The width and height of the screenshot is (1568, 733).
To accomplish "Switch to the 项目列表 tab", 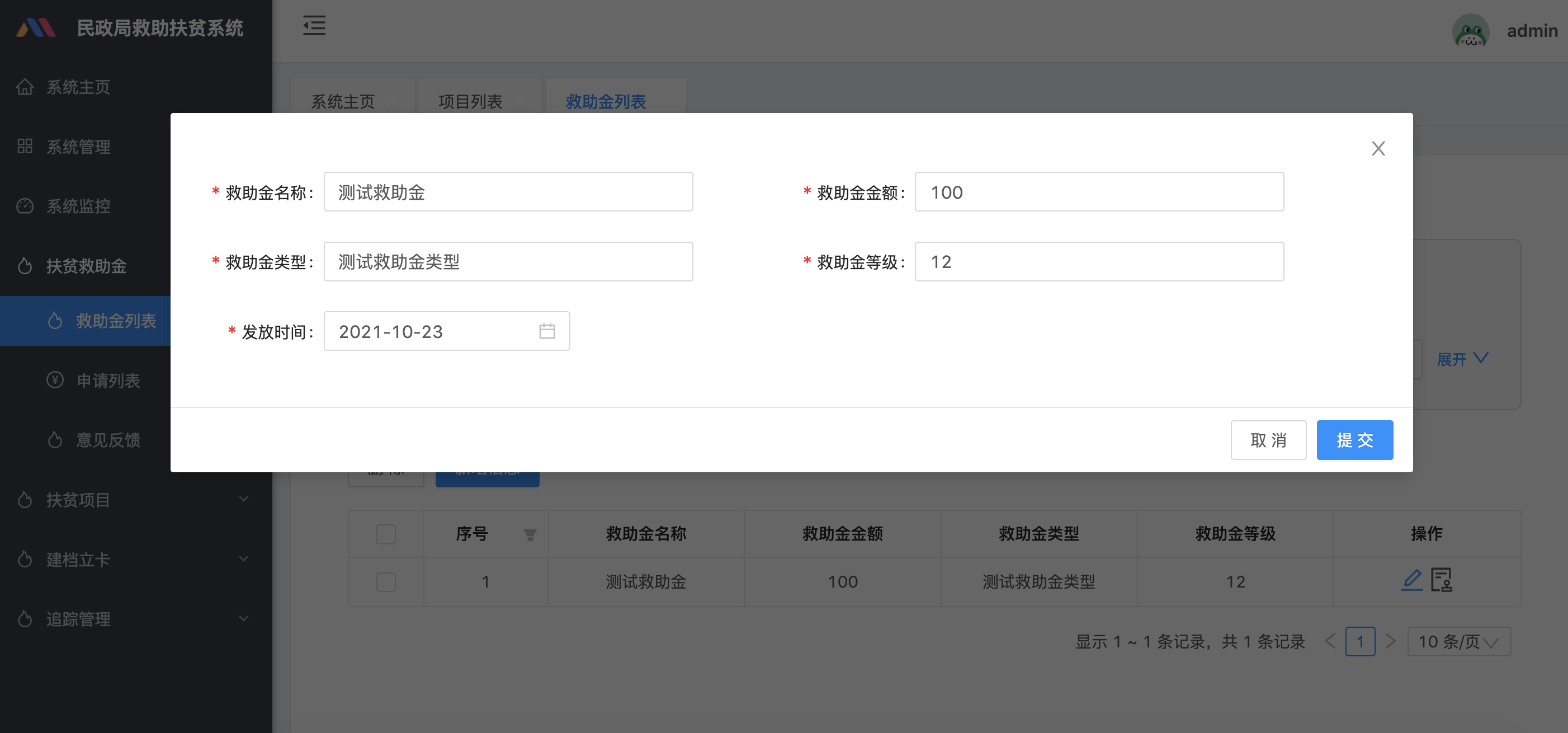I will click(x=470, y=101).
